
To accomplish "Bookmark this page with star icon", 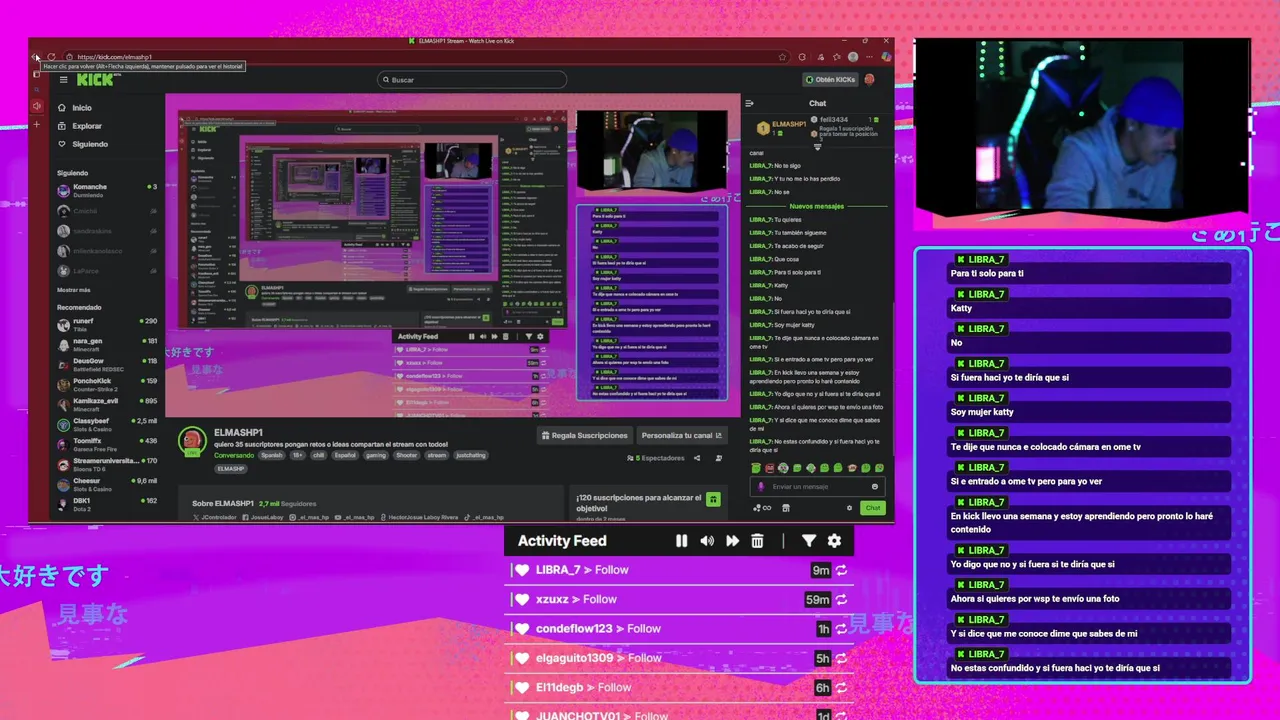I will click(782, 57).
